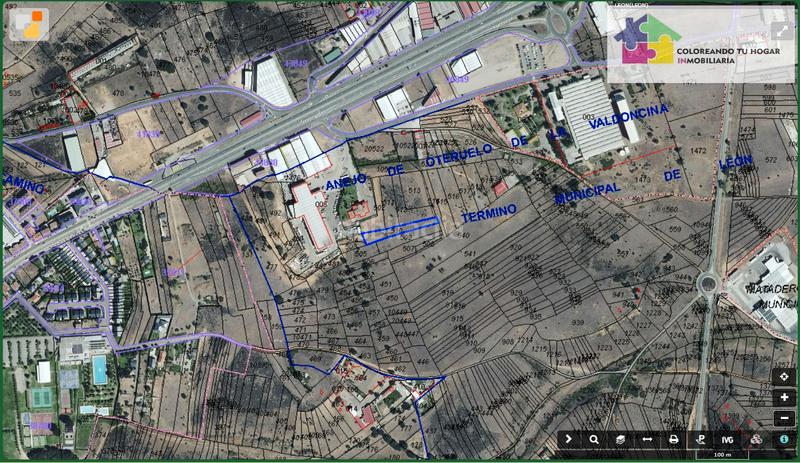Select the double-arrow measure tool
800x463 pixels.
647,439
